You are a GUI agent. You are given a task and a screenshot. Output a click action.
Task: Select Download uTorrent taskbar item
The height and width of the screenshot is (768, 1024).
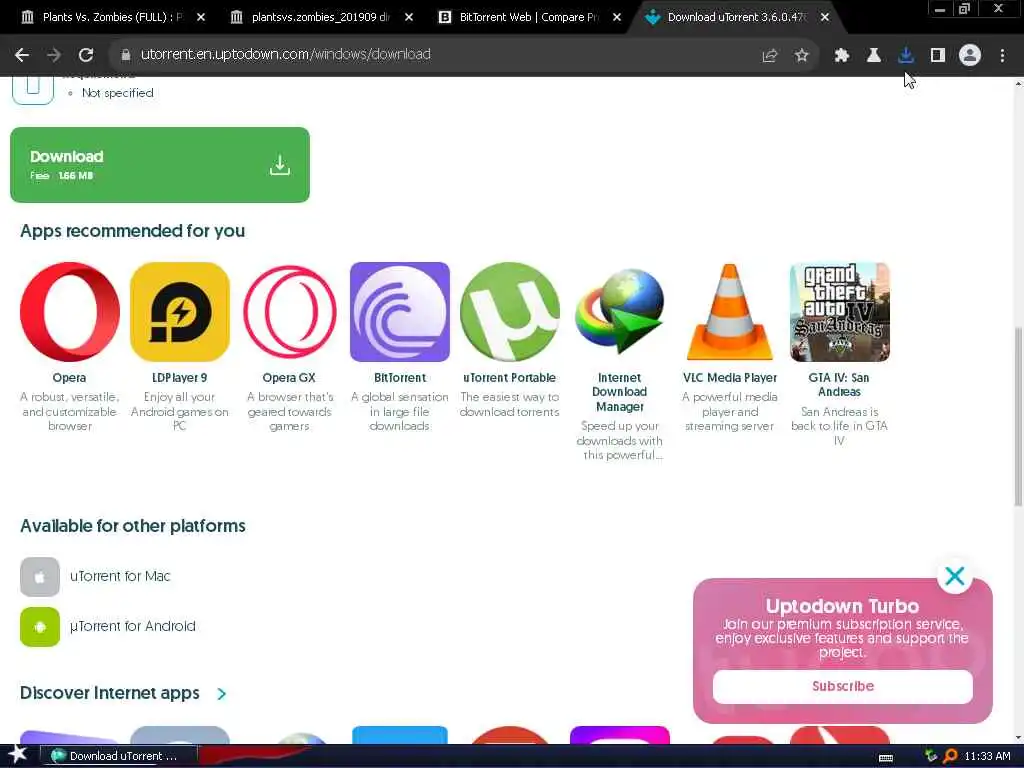[119, 756]
